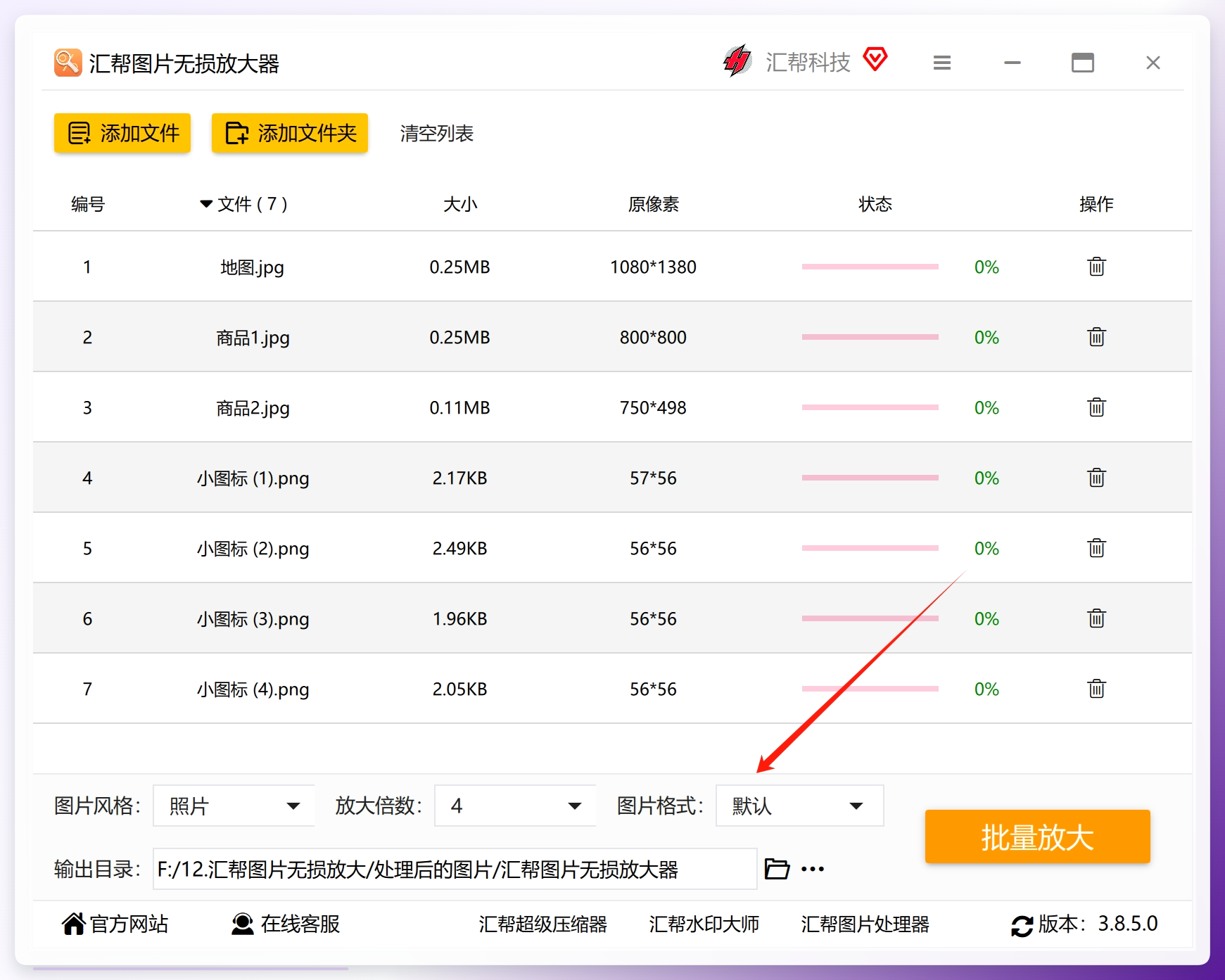
Task: Click the progress bar for 地图.jpg
Action: pos(870,267)
